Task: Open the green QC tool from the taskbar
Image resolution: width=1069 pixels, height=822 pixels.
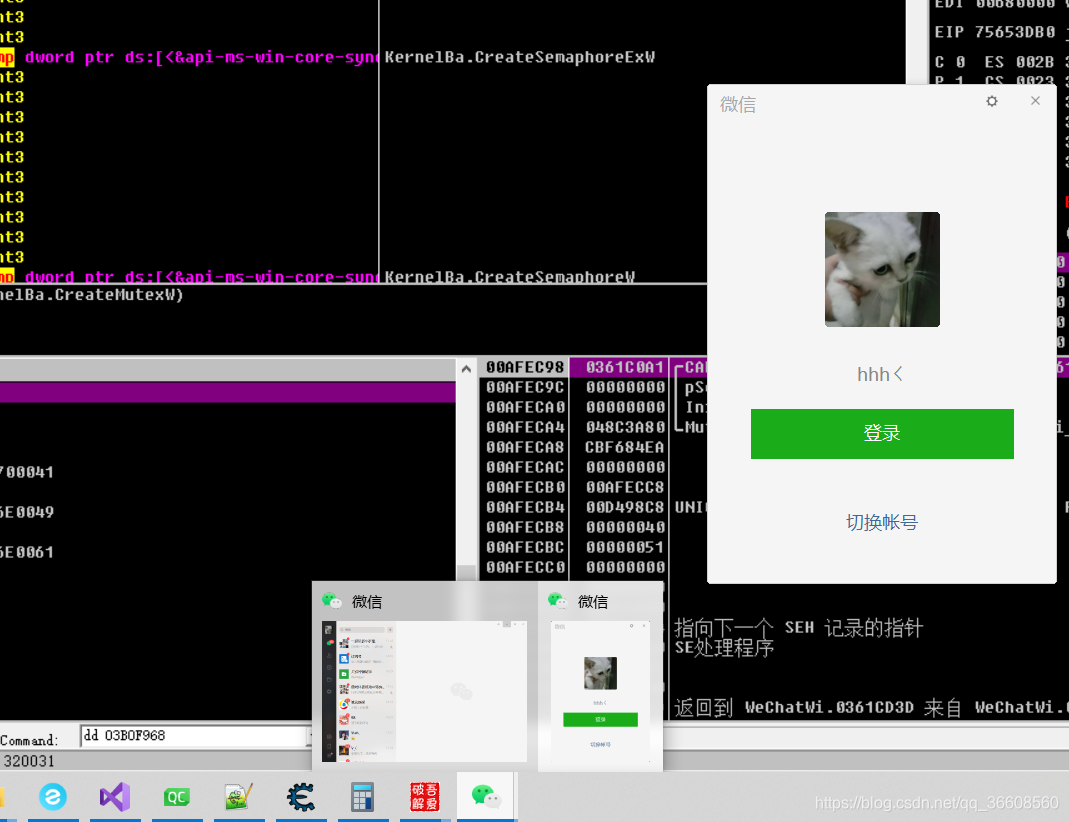Action: [177, 796]
